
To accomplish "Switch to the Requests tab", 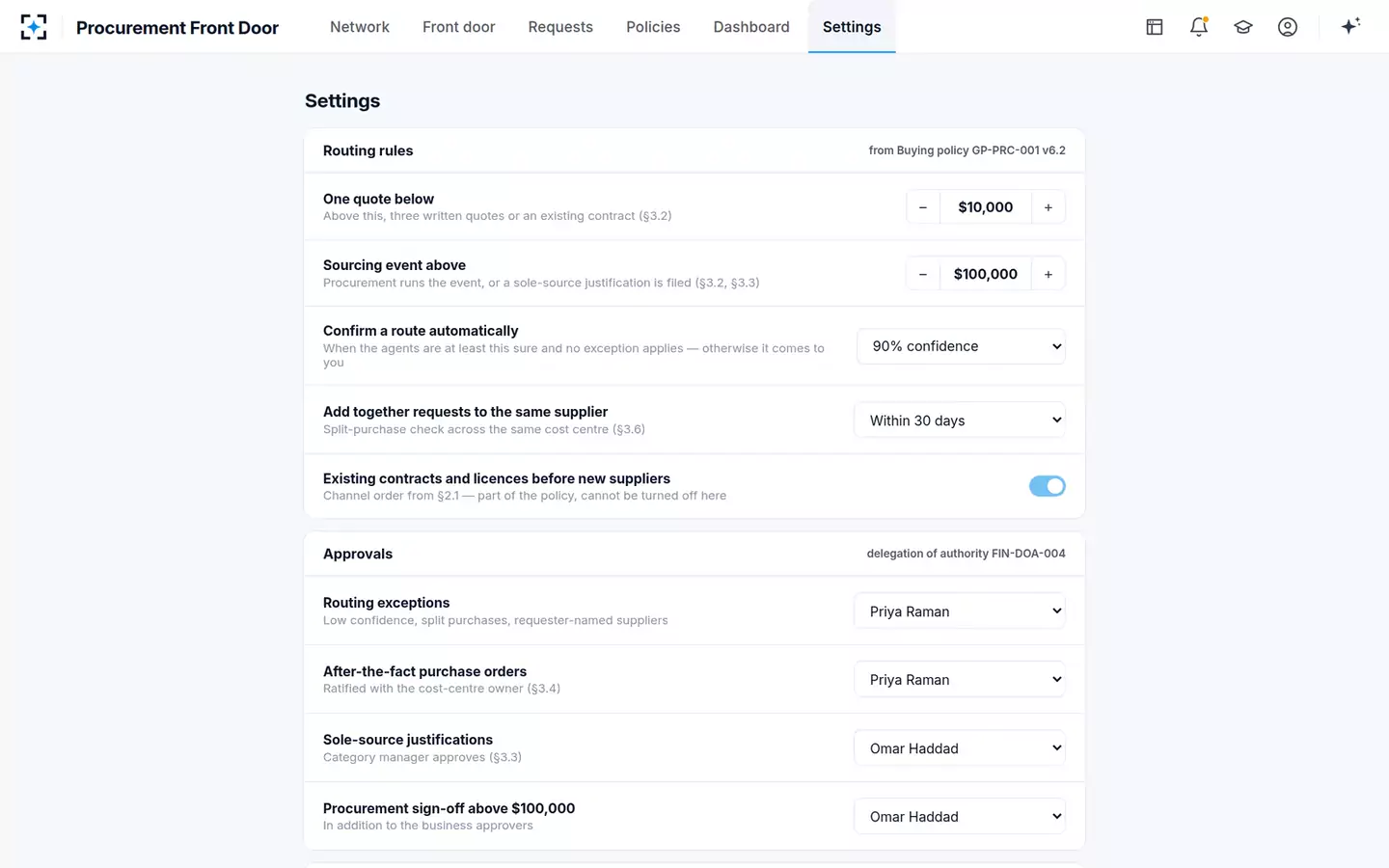I will (x=560, y=27).
